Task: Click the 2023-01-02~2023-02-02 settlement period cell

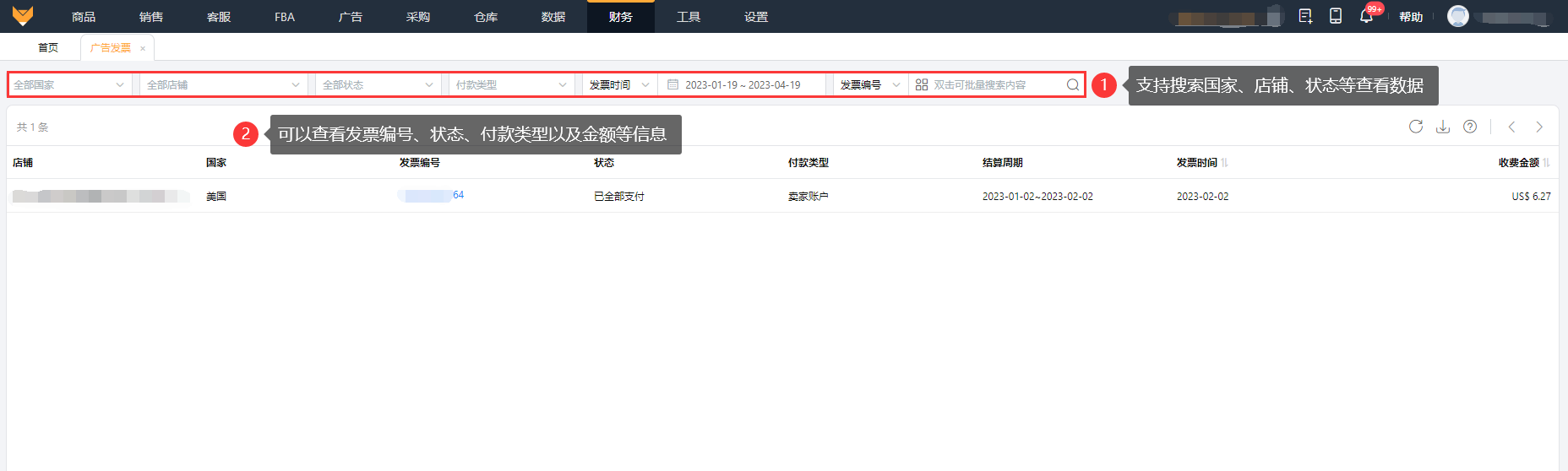Action: click(x=1037, y=197)
